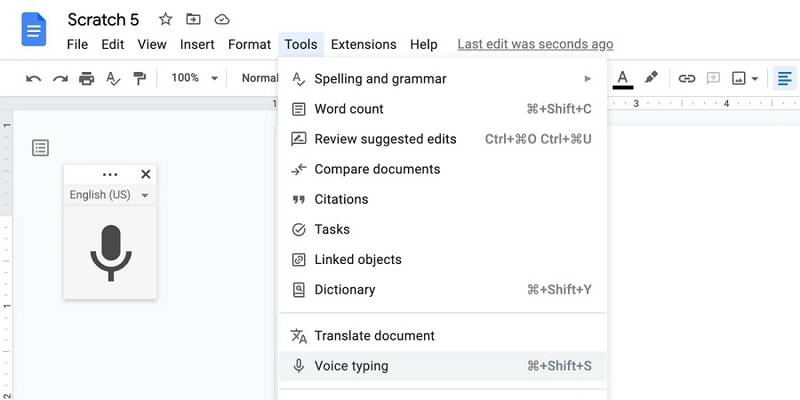Open the Normal text style dropdown
800x400 pixels.
(x=260, y=78)
